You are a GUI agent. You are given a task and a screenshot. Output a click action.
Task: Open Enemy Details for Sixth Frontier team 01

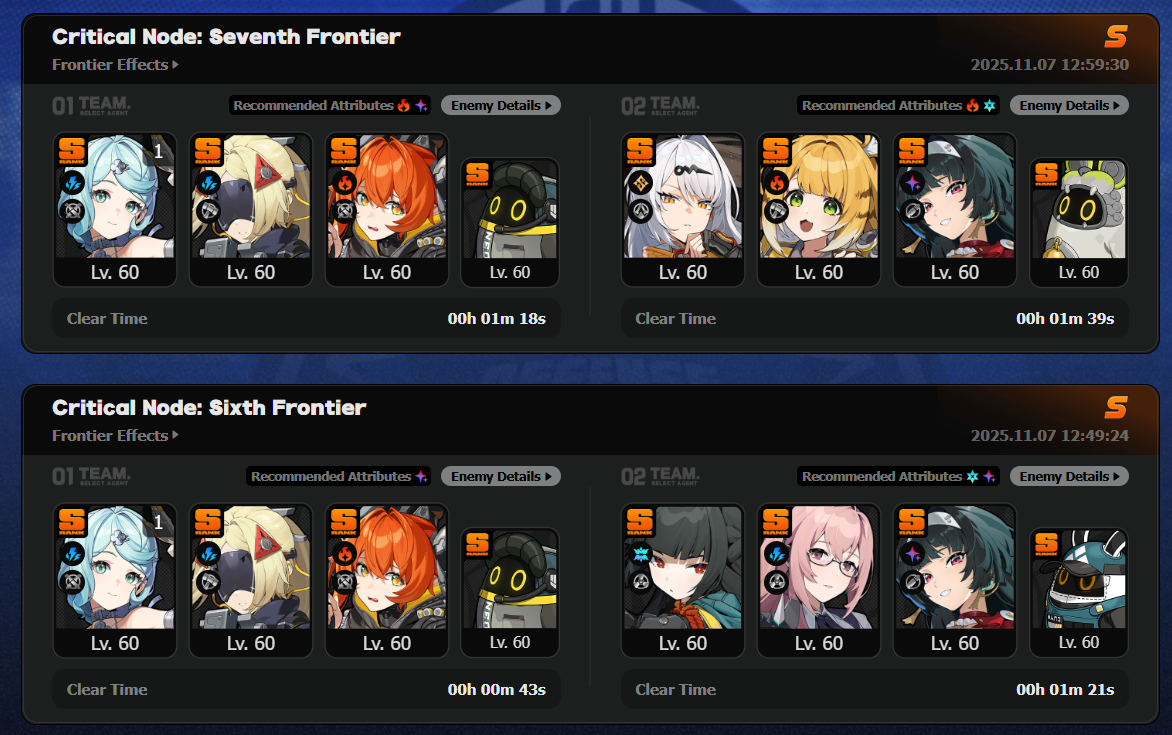tap(501, 476)
